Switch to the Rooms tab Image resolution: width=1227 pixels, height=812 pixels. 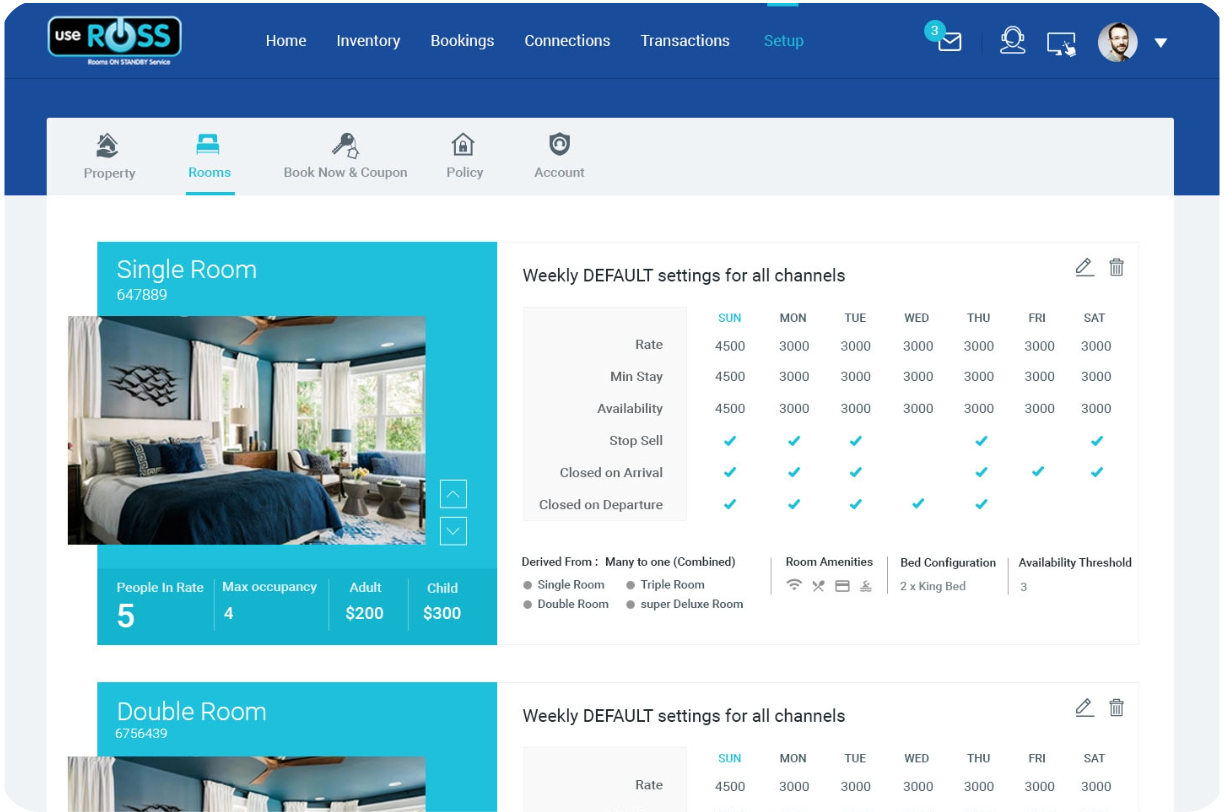(x=209, y=157)
